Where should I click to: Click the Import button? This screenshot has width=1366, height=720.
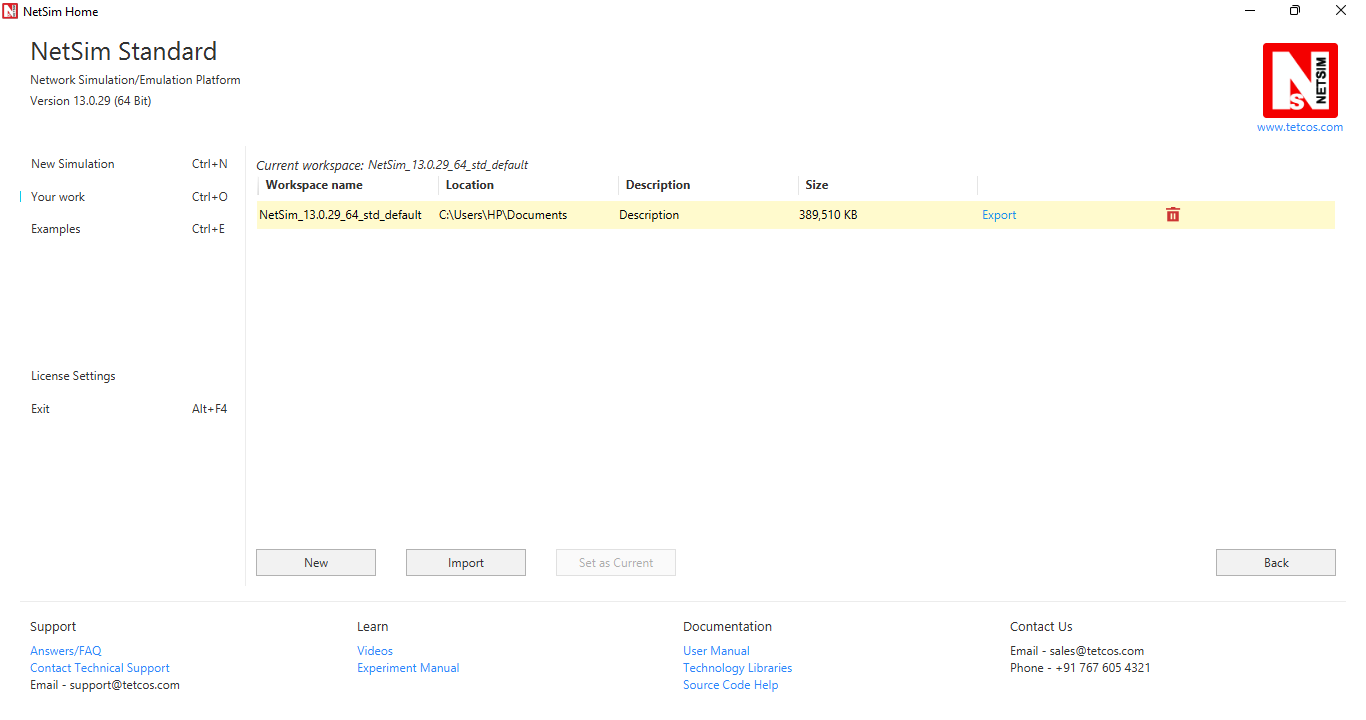pos(466,563)
